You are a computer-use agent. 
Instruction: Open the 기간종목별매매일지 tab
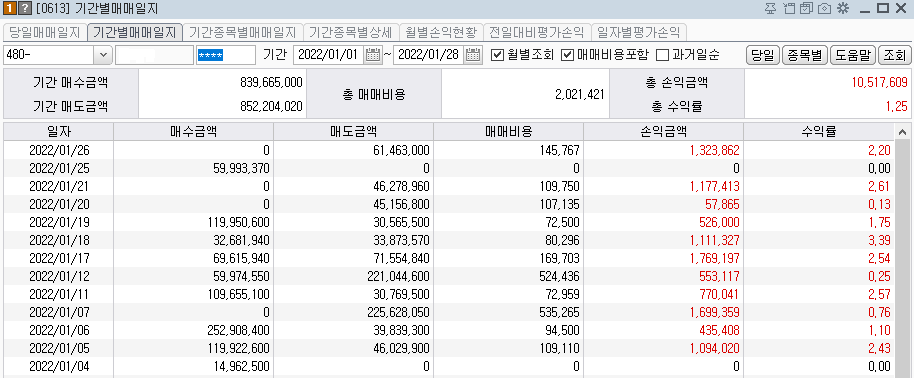(243, 32)
